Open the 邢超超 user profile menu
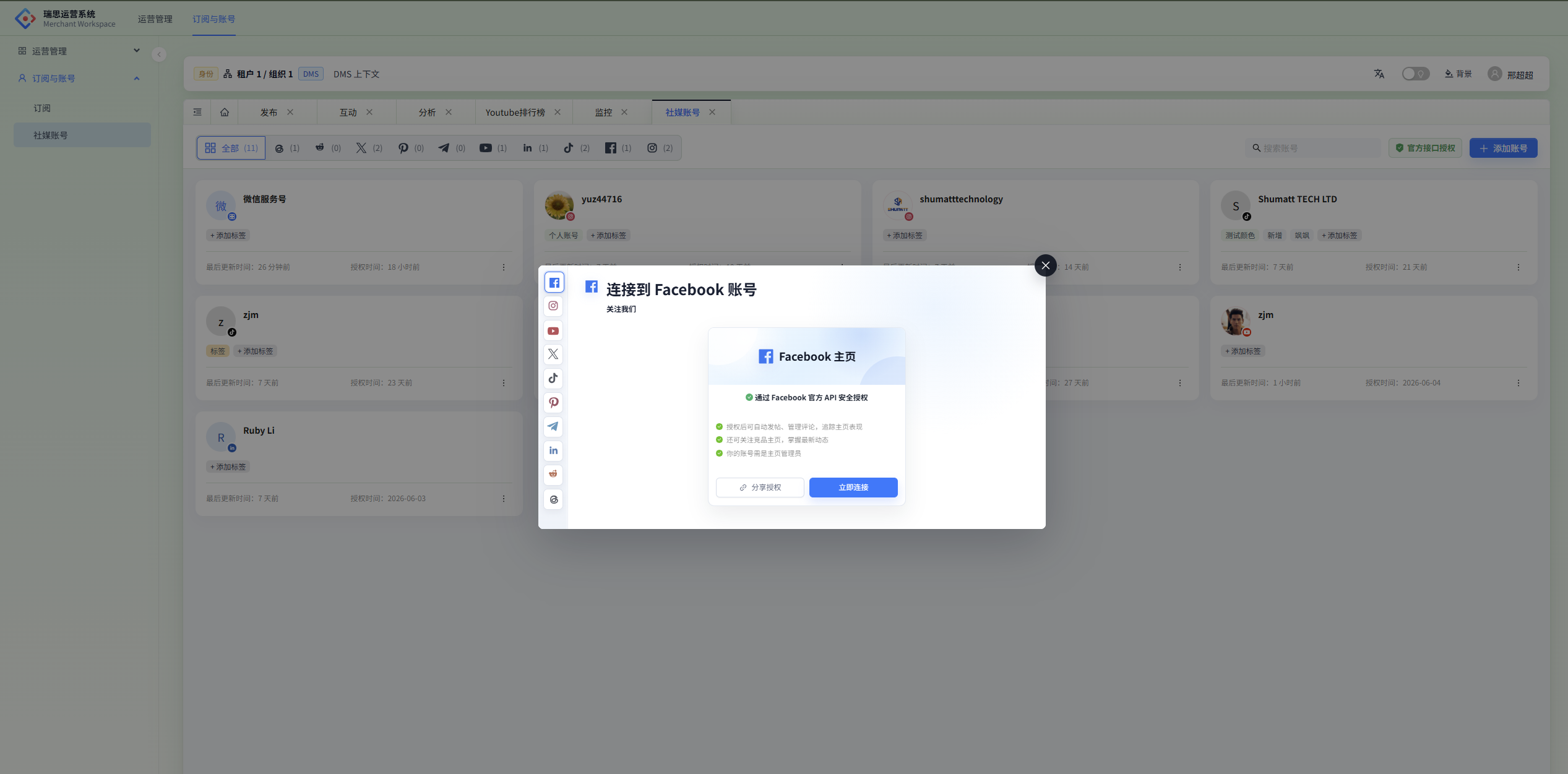This screenshot has height=774, width=1568. [x=1510, y=74]
